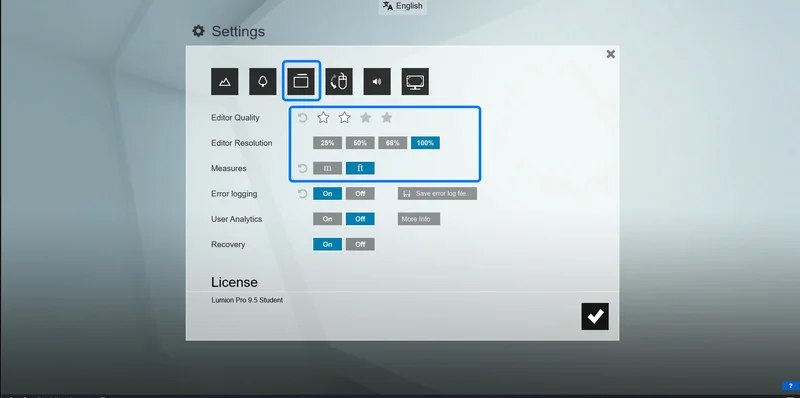The image size is (800, 398).
Task: Open help via blue question mark
Action: (x=791, y=386)
